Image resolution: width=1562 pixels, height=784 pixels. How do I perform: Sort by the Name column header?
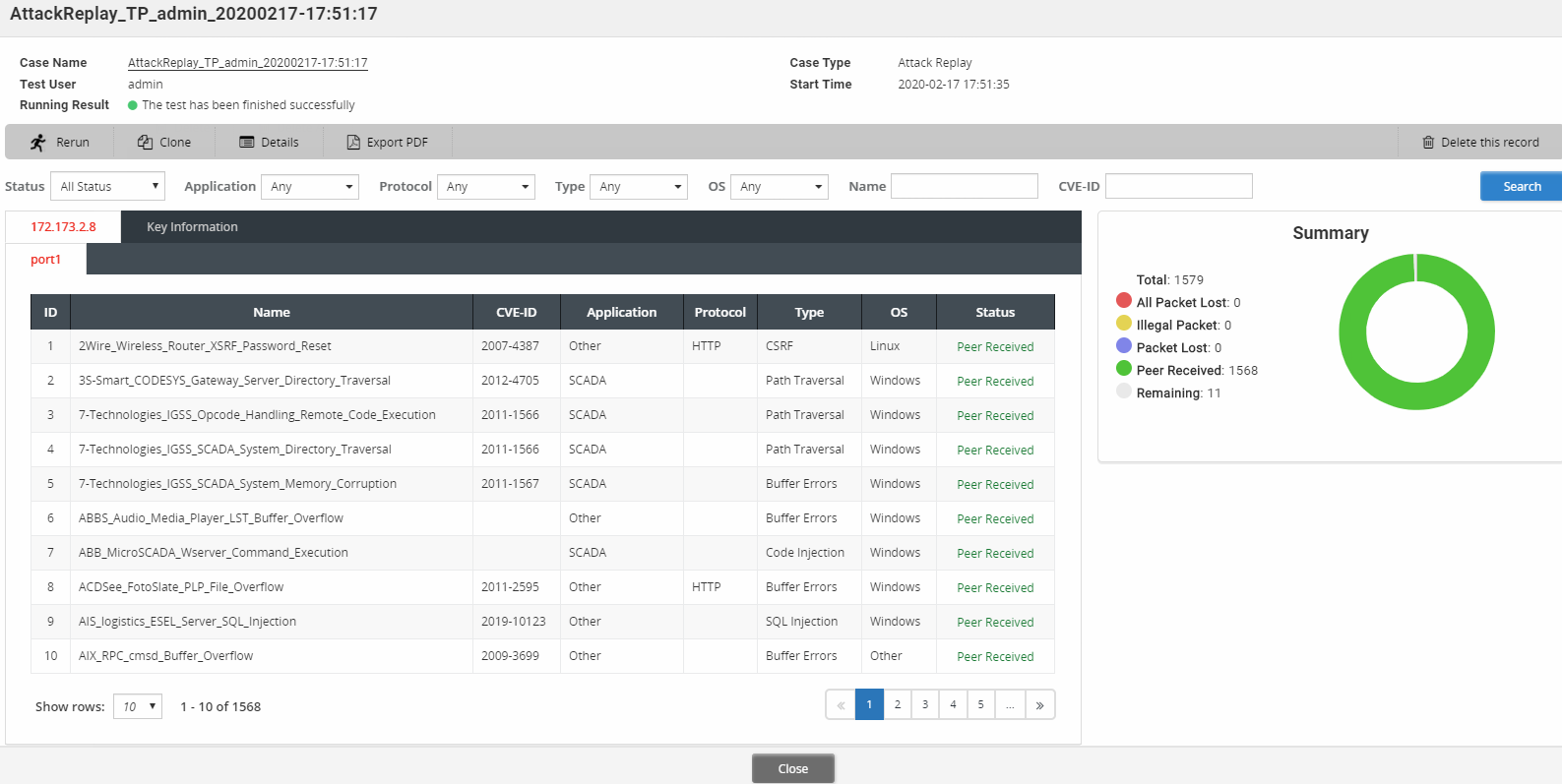tap(272, 312)
